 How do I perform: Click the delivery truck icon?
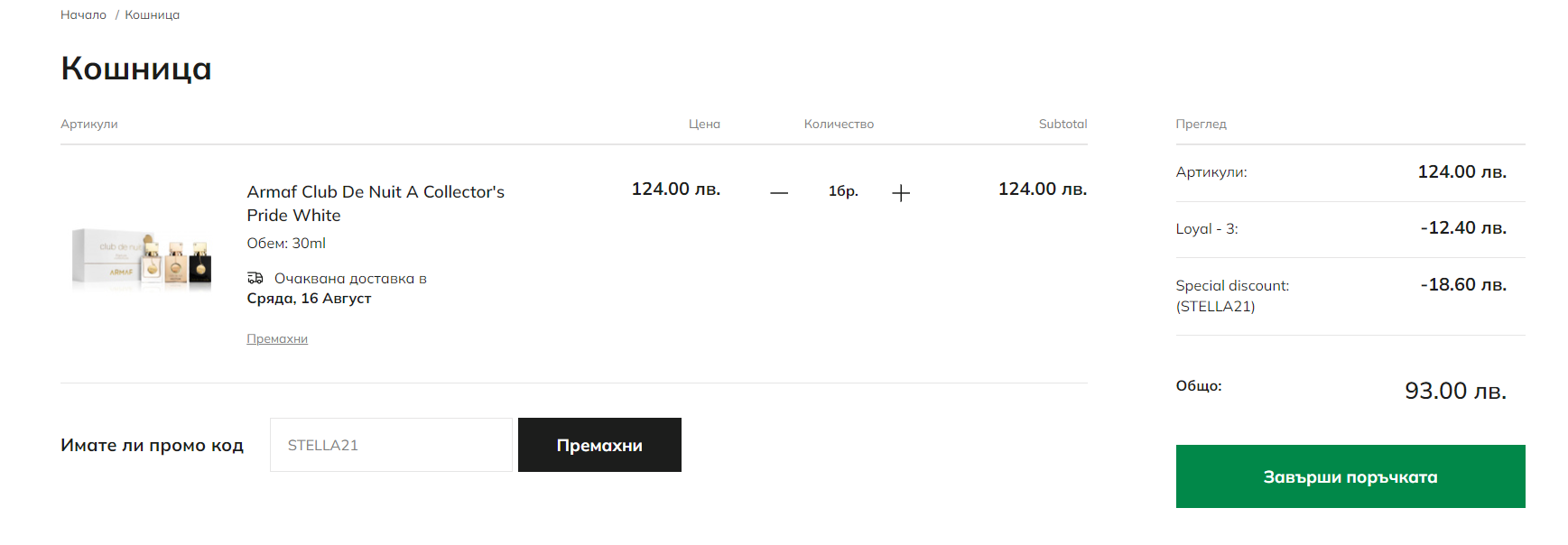pyautogui.click(x=255, y=278)
